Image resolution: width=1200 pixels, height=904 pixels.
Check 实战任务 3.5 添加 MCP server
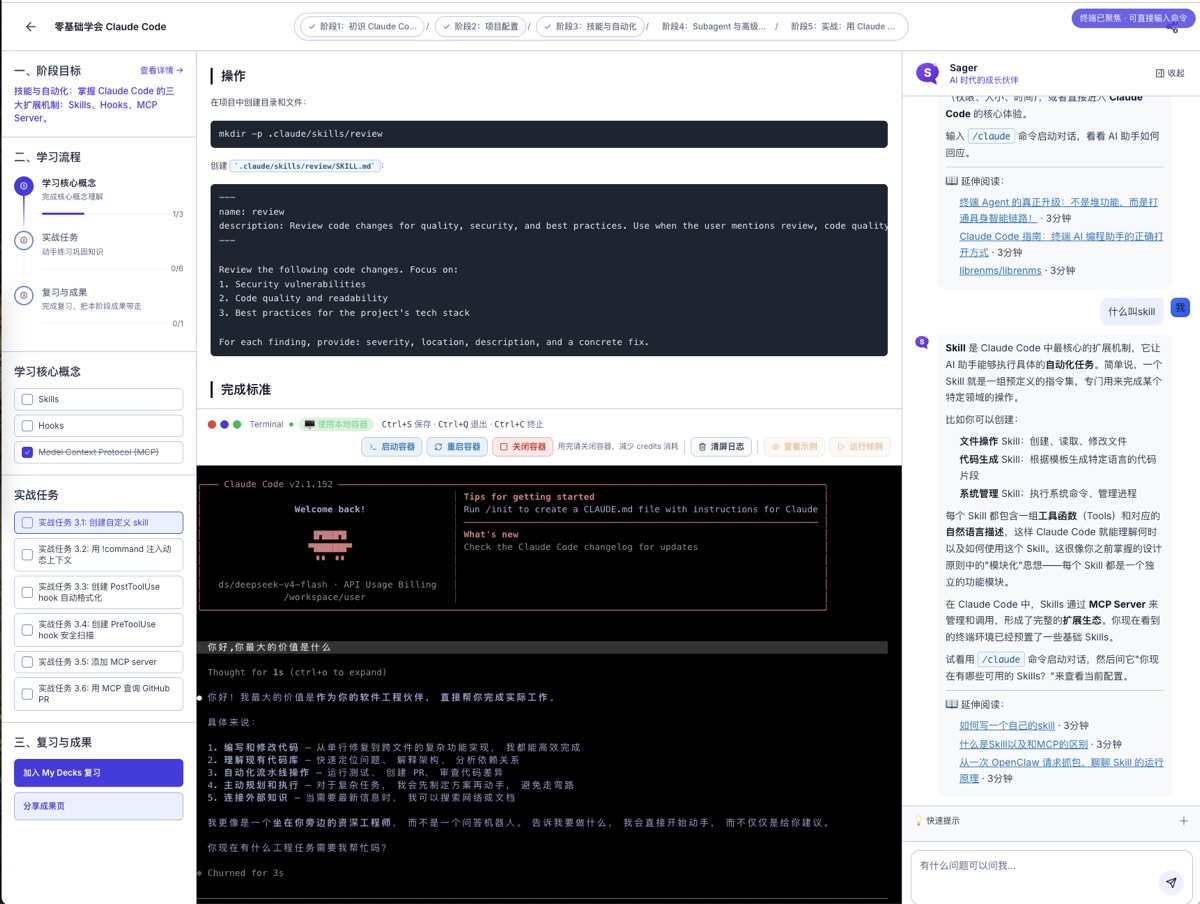click(28, 662)
